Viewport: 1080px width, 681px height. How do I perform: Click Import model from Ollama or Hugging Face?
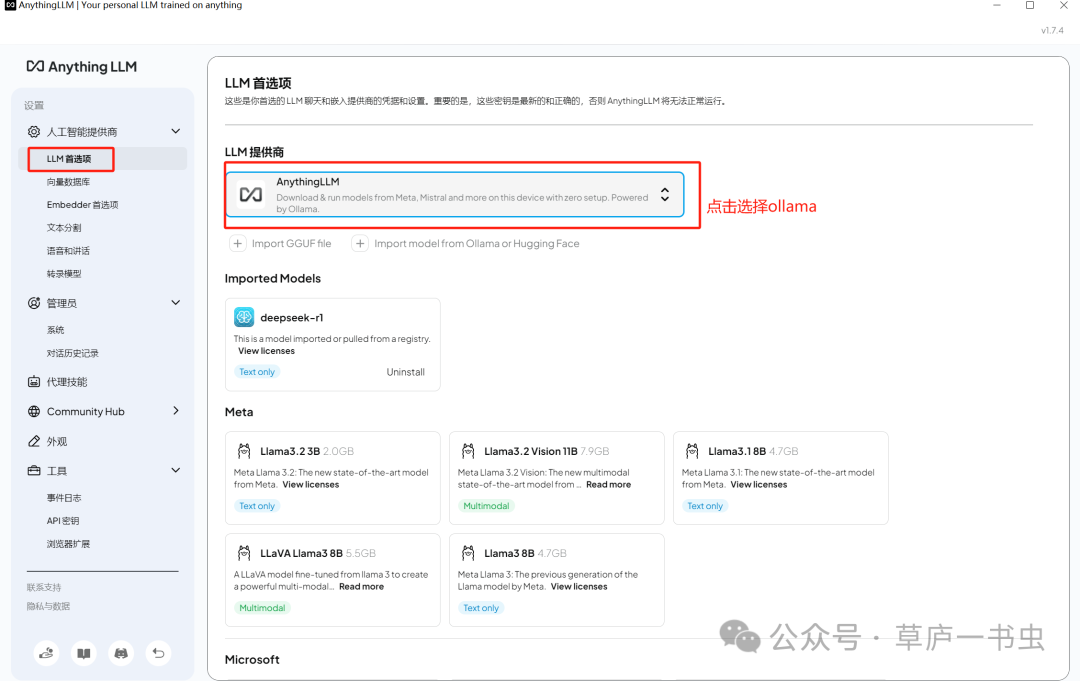[x=466, y=244]
